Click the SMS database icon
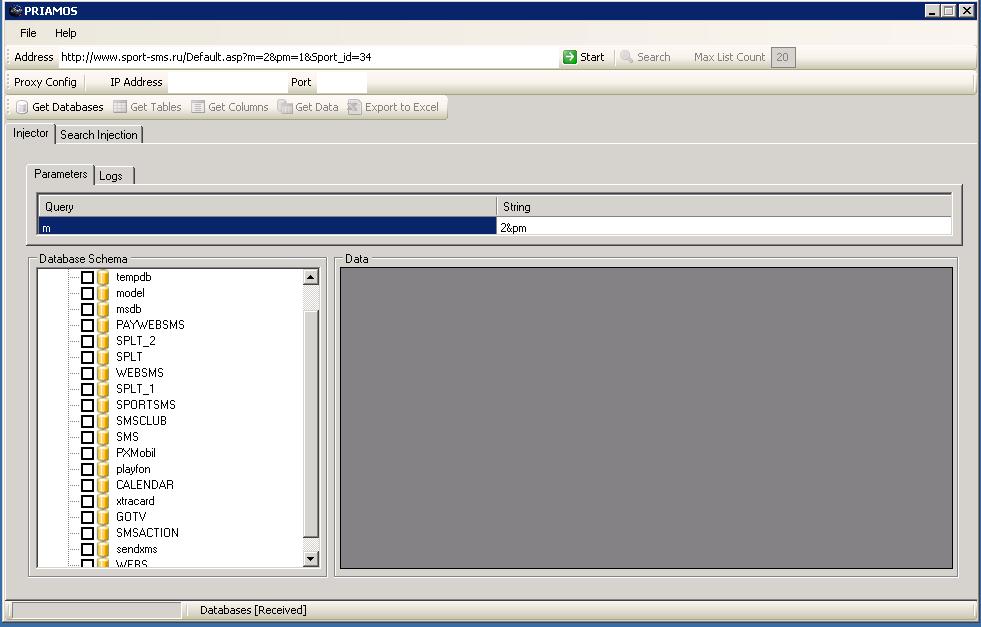The image size is (981, 627). point(103,437)
